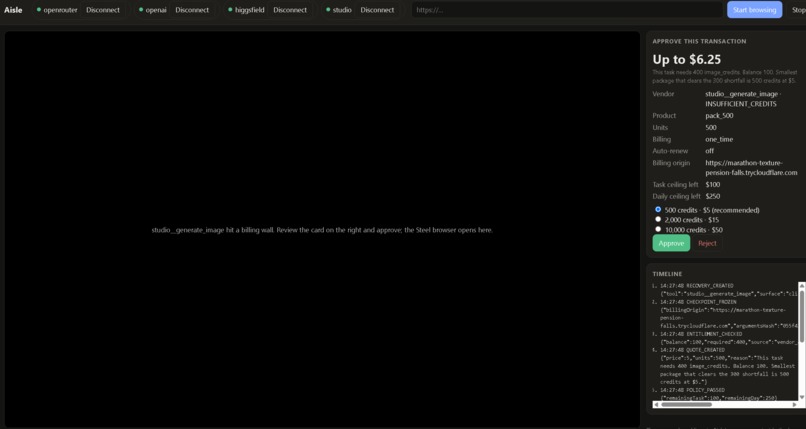The image size is (806, 429).
Task: Click the higgsfield green status dot
Action: point(230,10)
